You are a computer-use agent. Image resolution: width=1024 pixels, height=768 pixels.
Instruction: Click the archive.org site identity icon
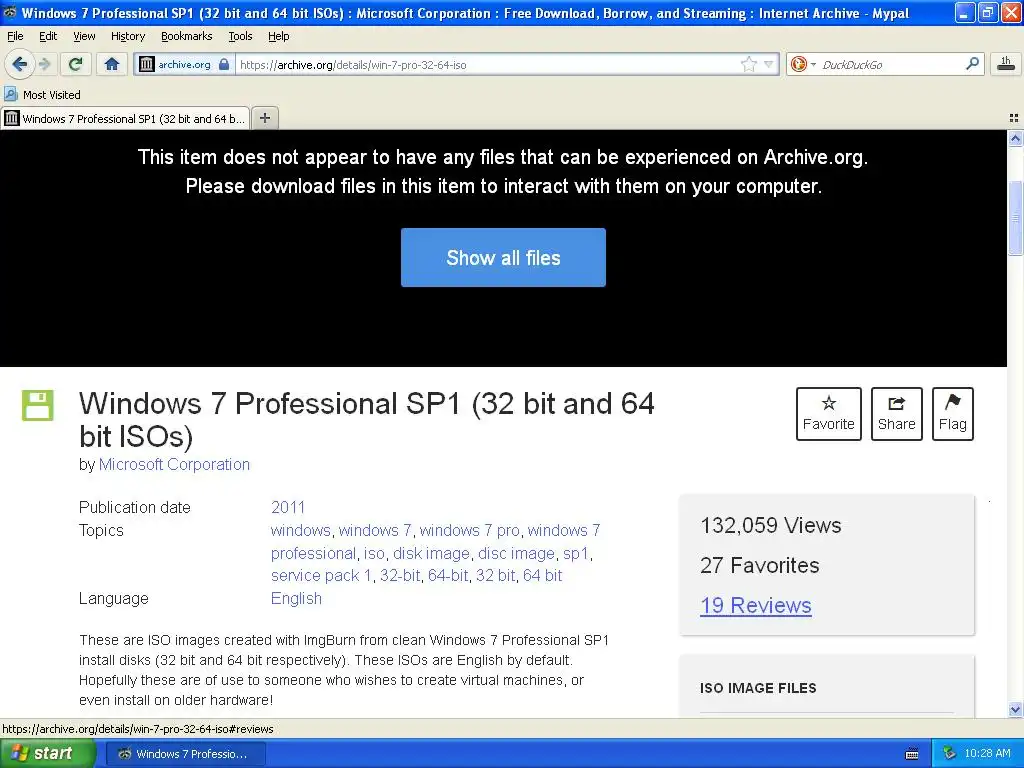tap(147, 64)
